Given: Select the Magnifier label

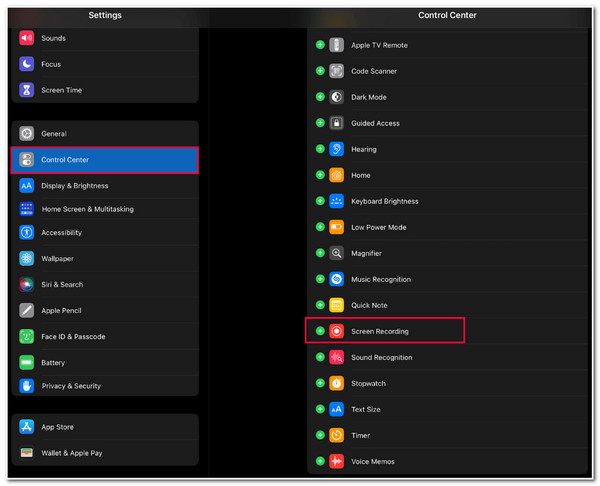Looking at the screenshot, I should pos(366,253).
